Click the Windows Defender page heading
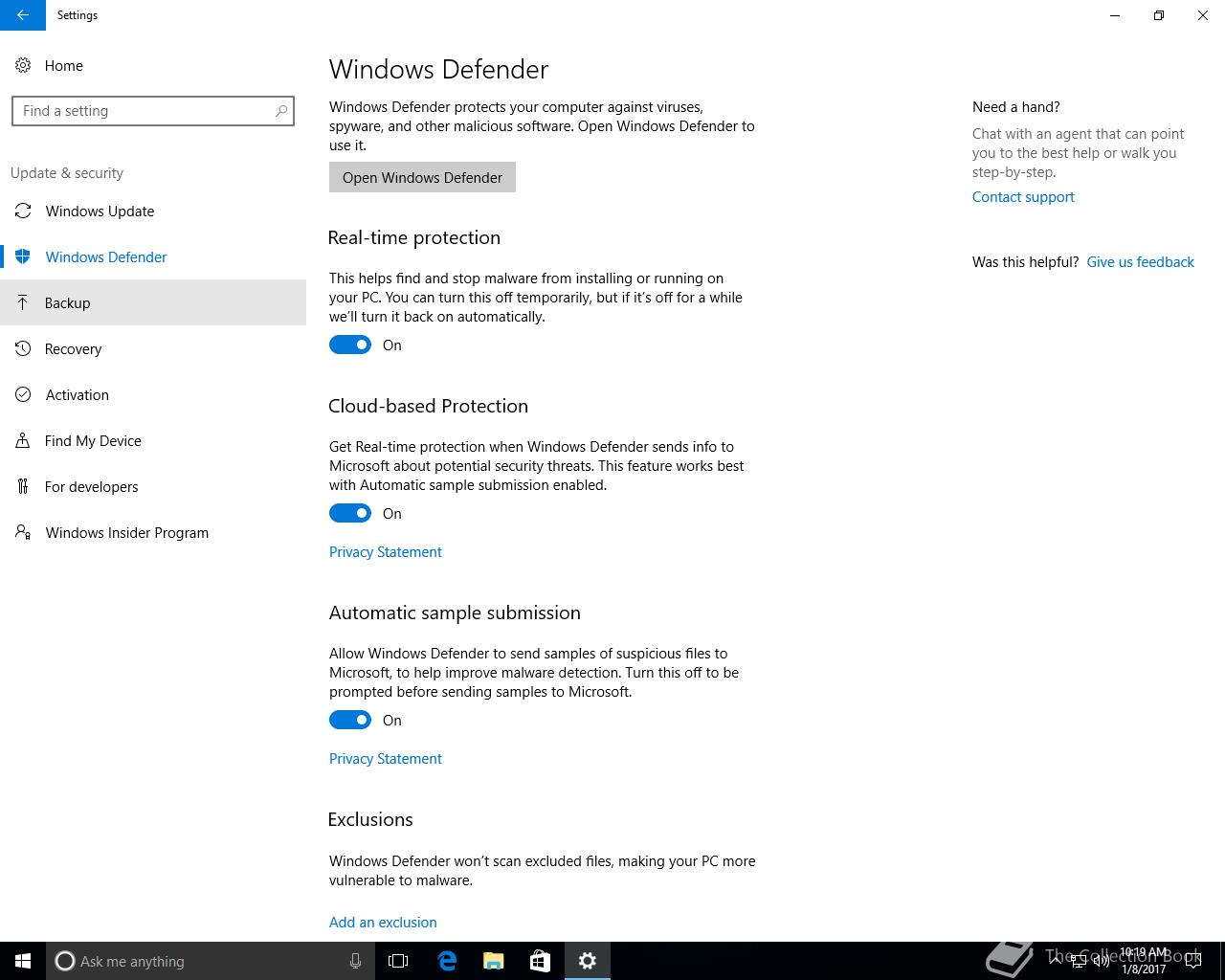Screen dimensions: 1225x980 coord(439,70)
